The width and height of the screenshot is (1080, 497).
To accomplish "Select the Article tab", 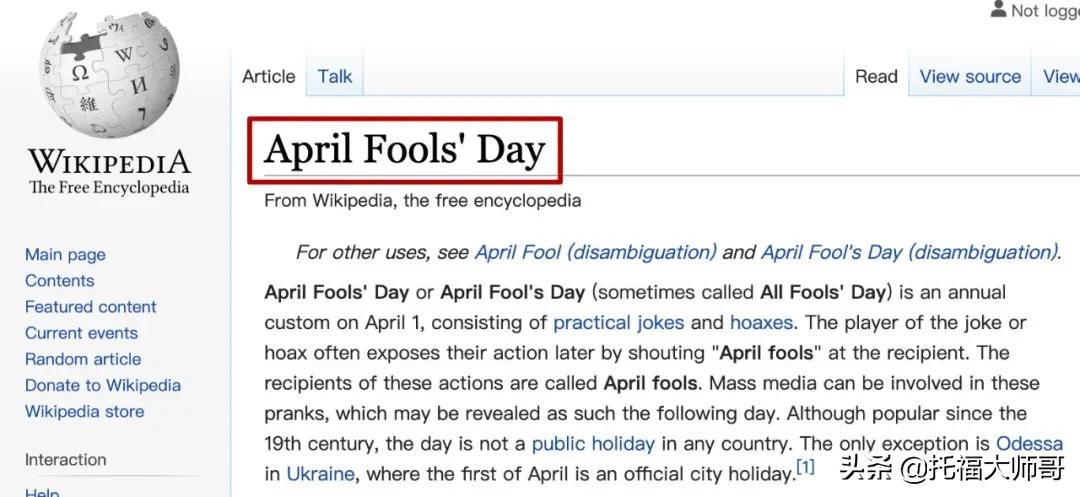I will tap(269, 76).
